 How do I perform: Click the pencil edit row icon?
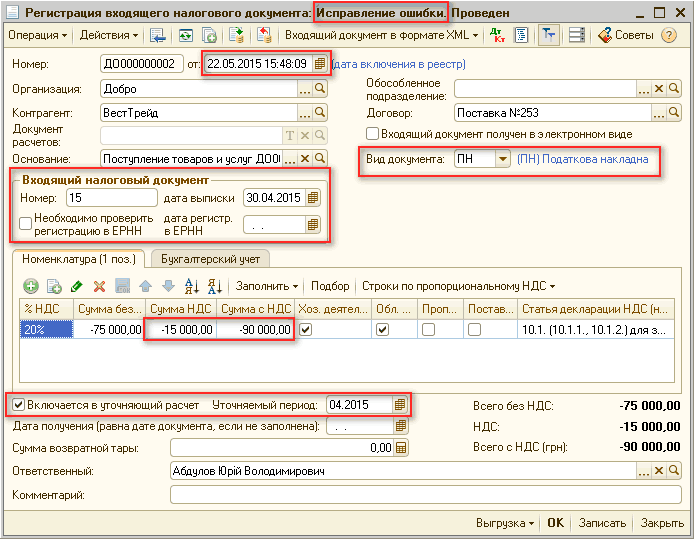76,286
